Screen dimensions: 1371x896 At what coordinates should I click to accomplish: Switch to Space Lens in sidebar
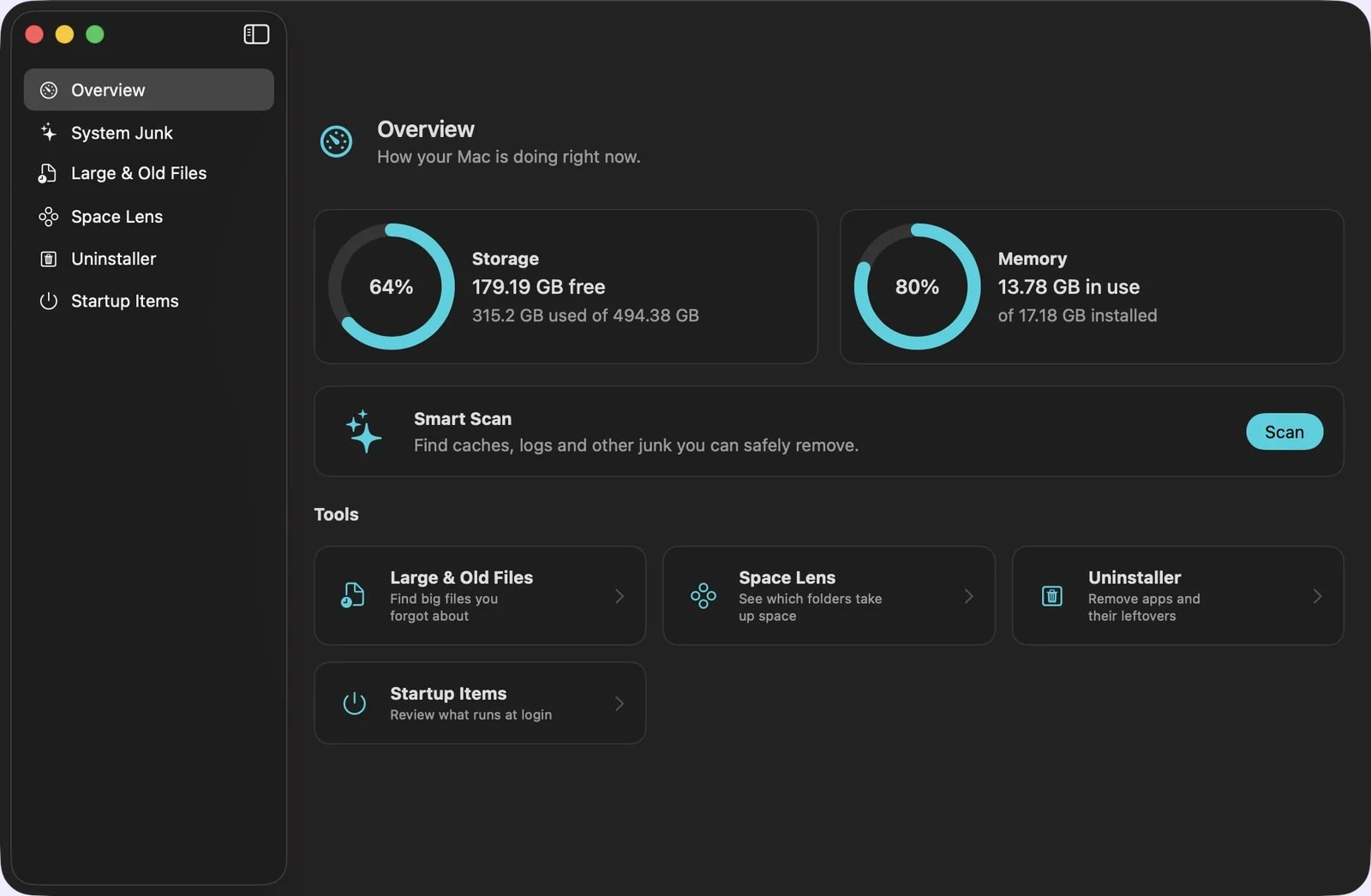pyautogui.click(x=149, y=217)
